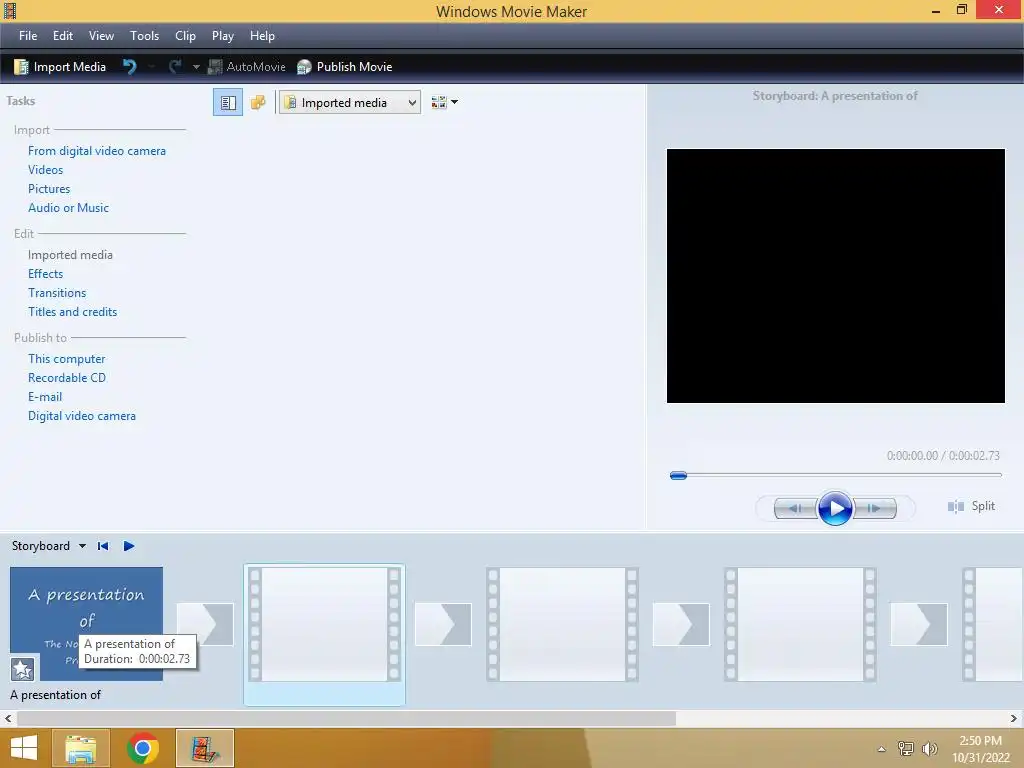Click the Next Frame button
Viewport: 1024px width, 768px height.
(874, 508)
